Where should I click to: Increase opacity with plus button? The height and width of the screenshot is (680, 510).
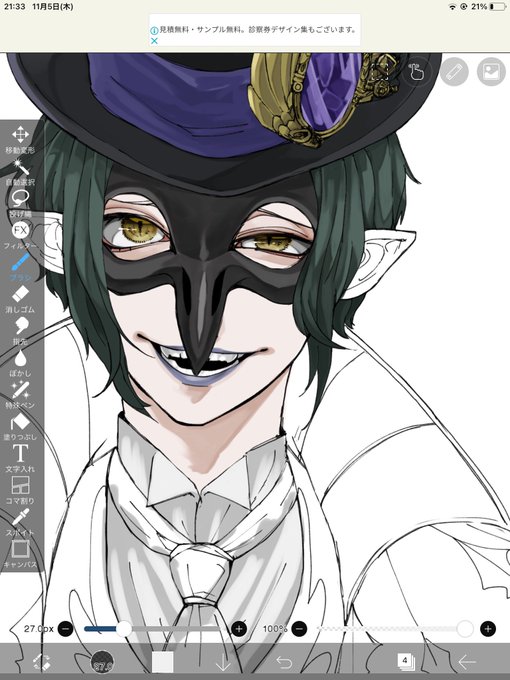488,629
